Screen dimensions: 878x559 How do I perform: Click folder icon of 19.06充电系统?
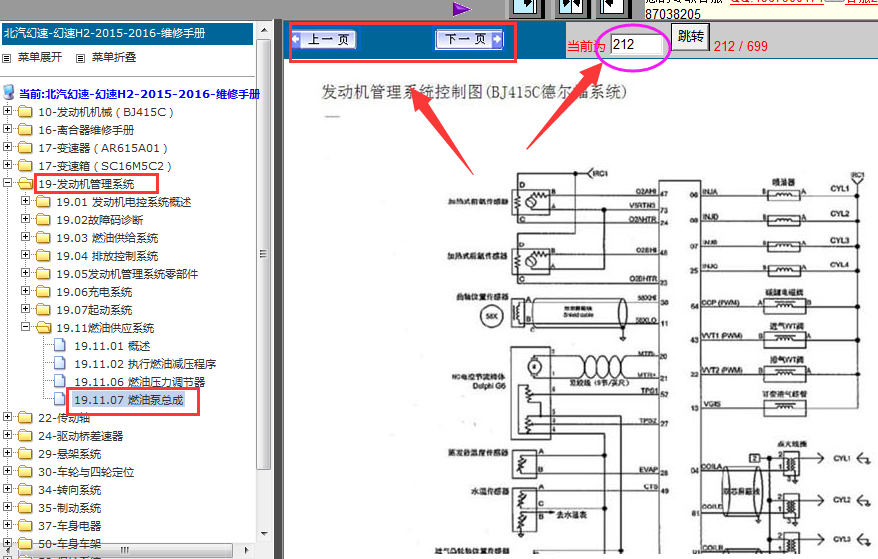coord(43,292)
